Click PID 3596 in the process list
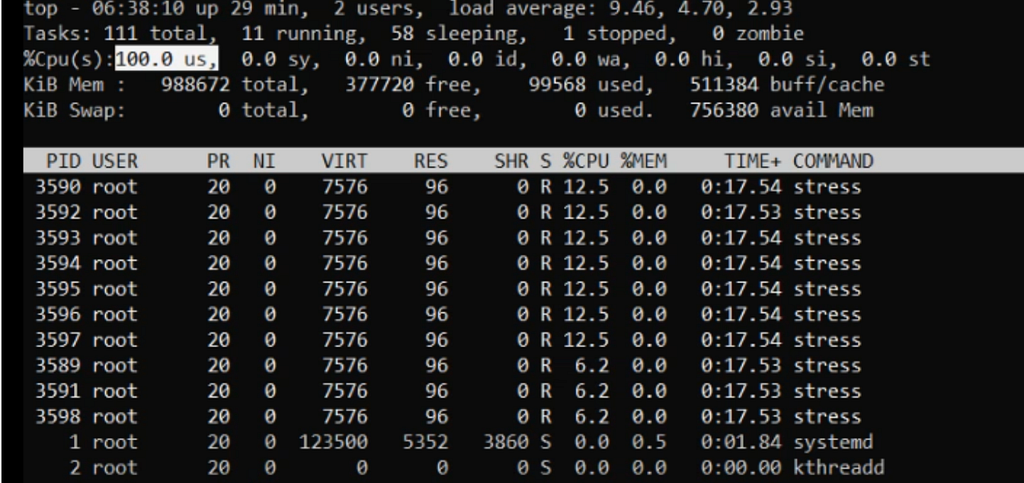 (58, 314)
